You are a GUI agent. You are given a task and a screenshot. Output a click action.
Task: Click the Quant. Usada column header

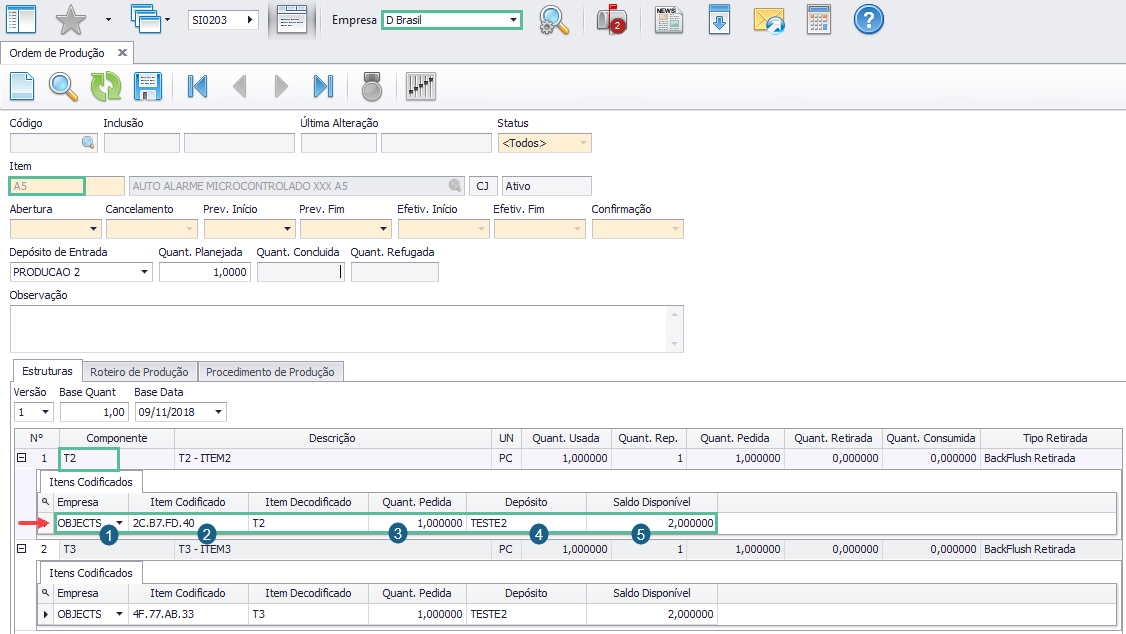[566, 438]
